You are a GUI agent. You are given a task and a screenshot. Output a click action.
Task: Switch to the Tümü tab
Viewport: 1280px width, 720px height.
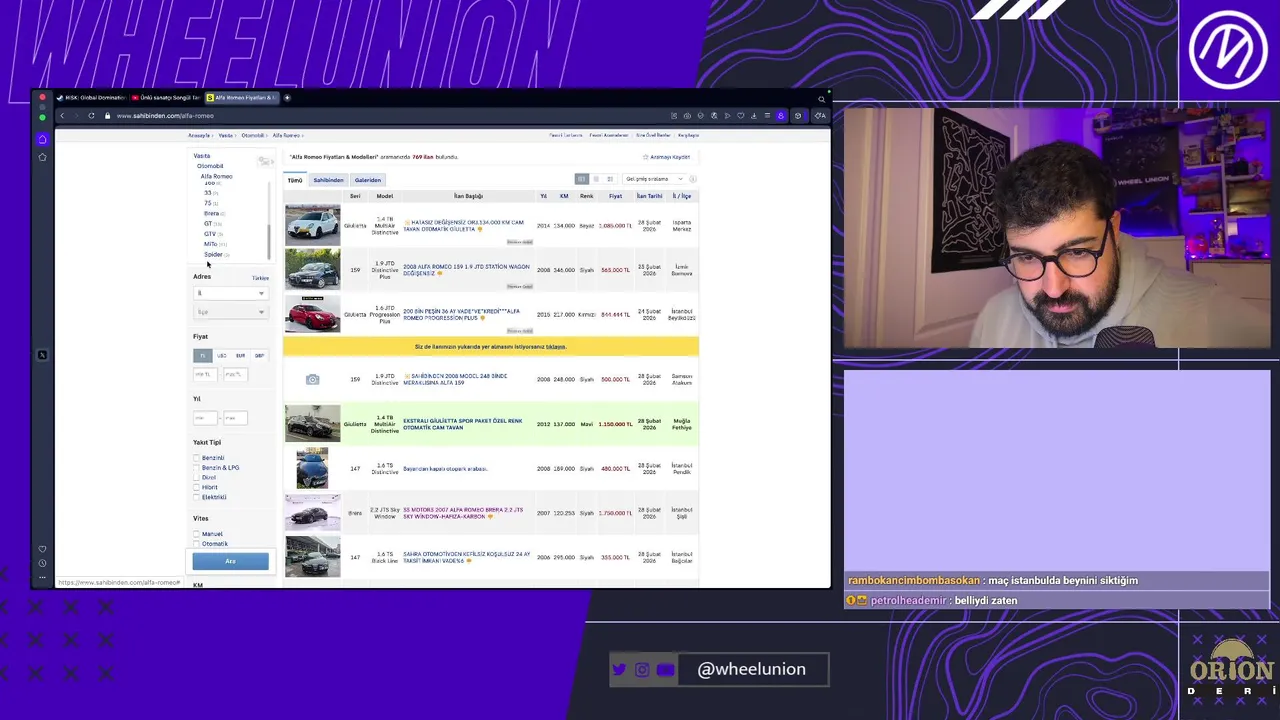pos(295,180)
